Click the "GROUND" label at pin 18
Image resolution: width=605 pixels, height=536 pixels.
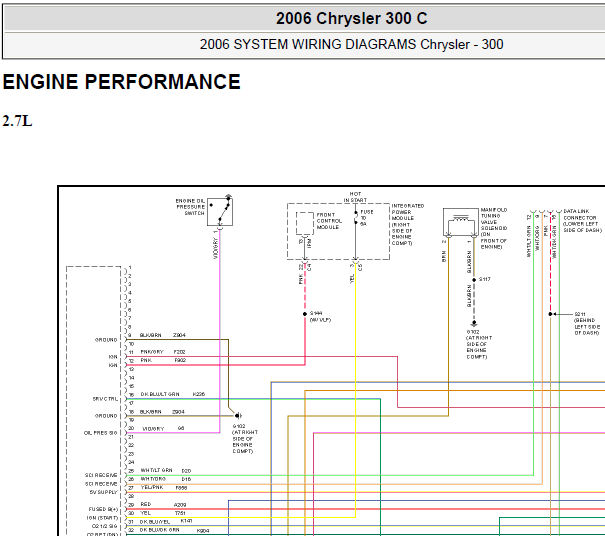point(106,416)
